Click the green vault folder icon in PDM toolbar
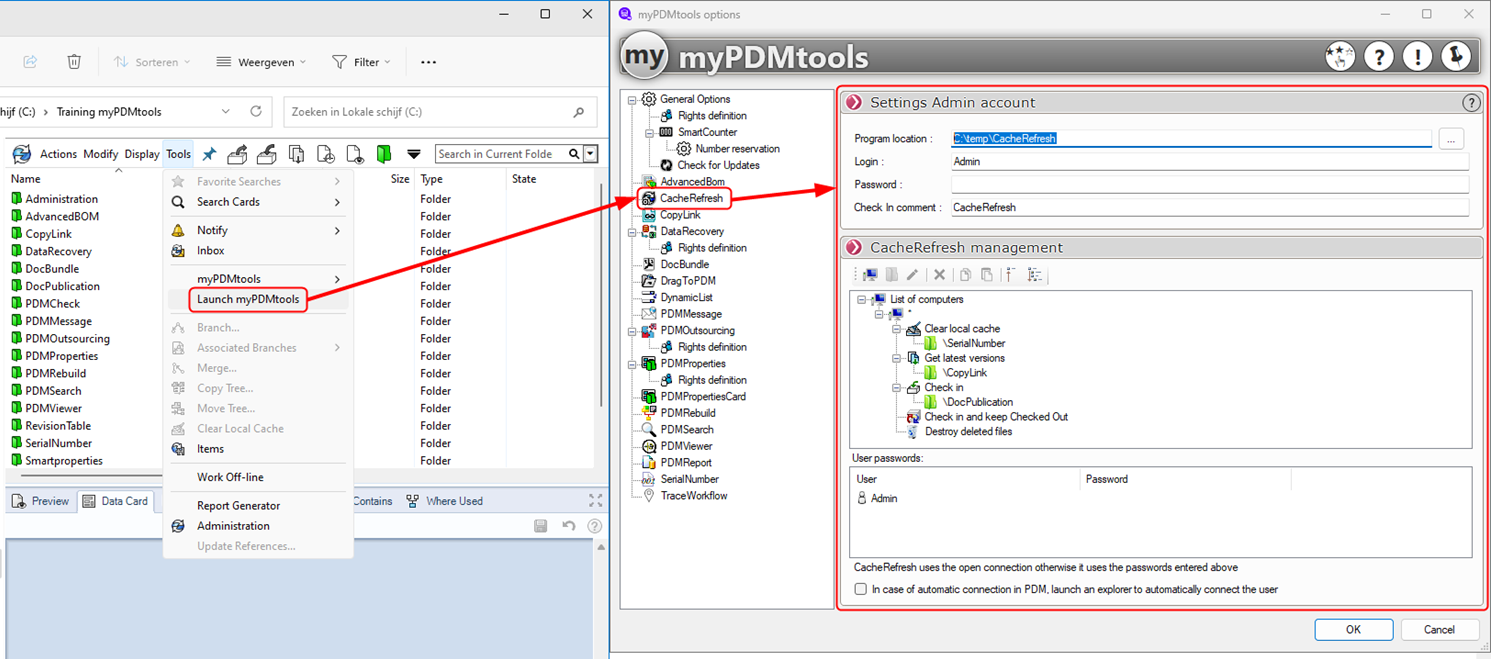 tap(384, 154)
